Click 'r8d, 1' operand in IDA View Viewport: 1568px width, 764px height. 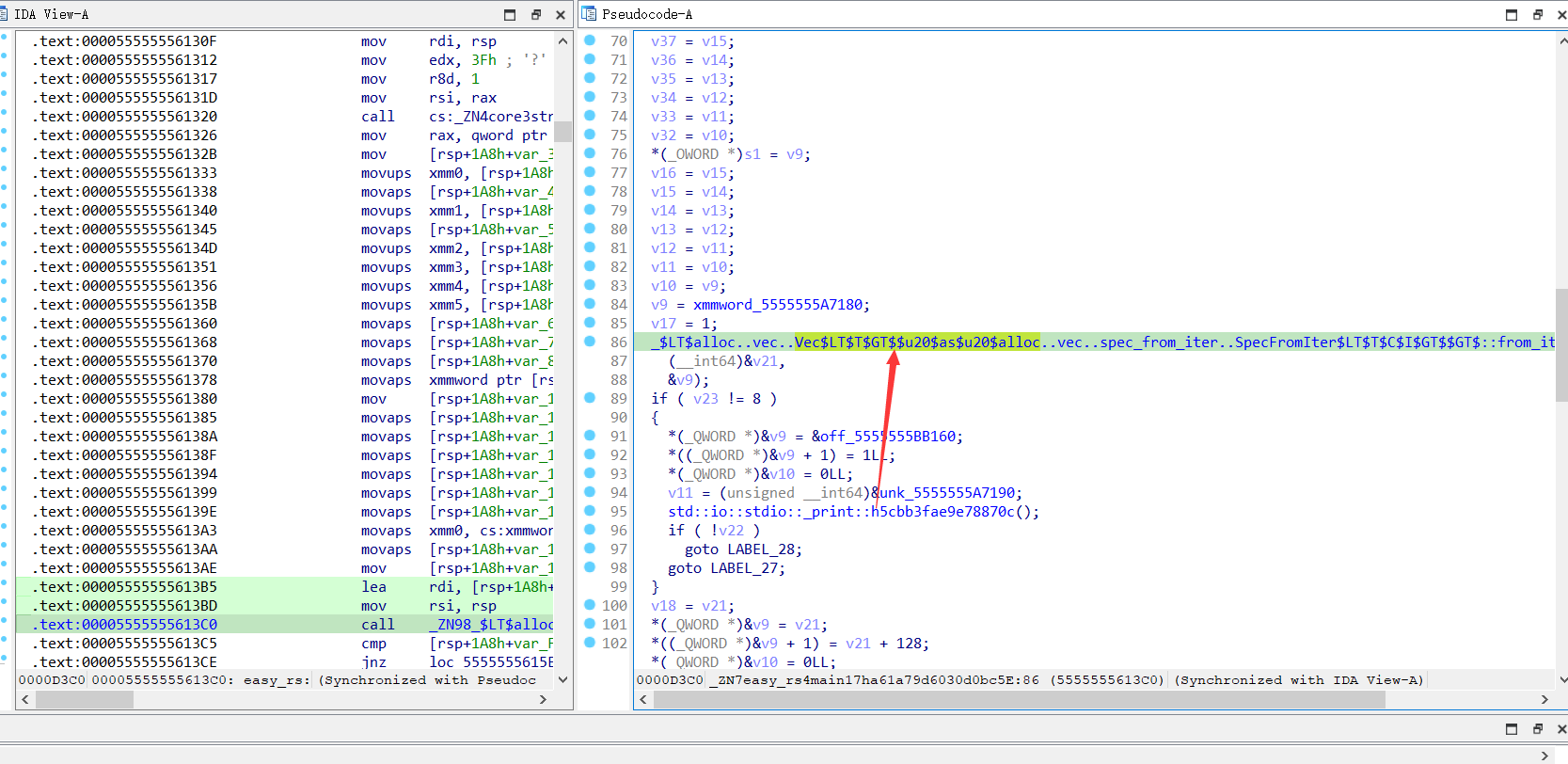point(454,78)
